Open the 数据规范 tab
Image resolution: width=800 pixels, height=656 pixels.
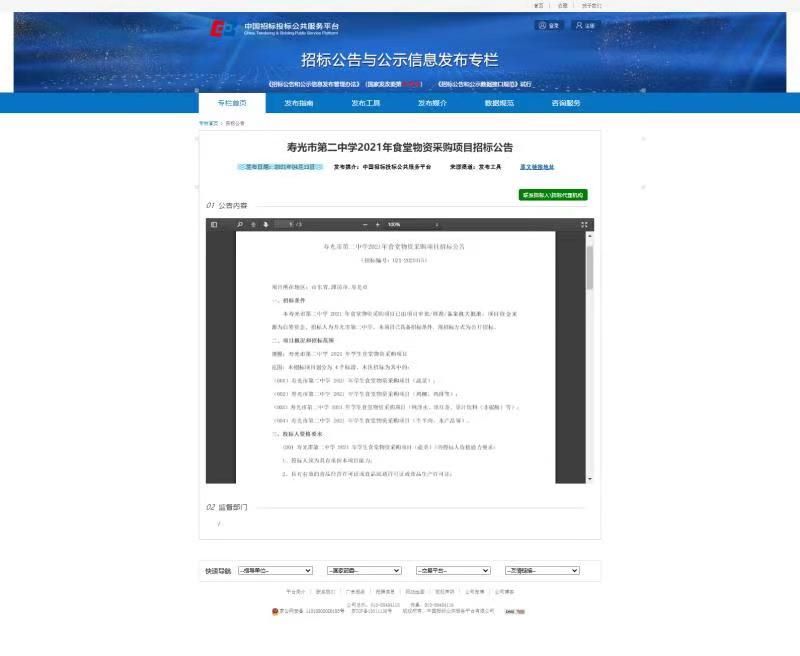click(x=499, y=103)
